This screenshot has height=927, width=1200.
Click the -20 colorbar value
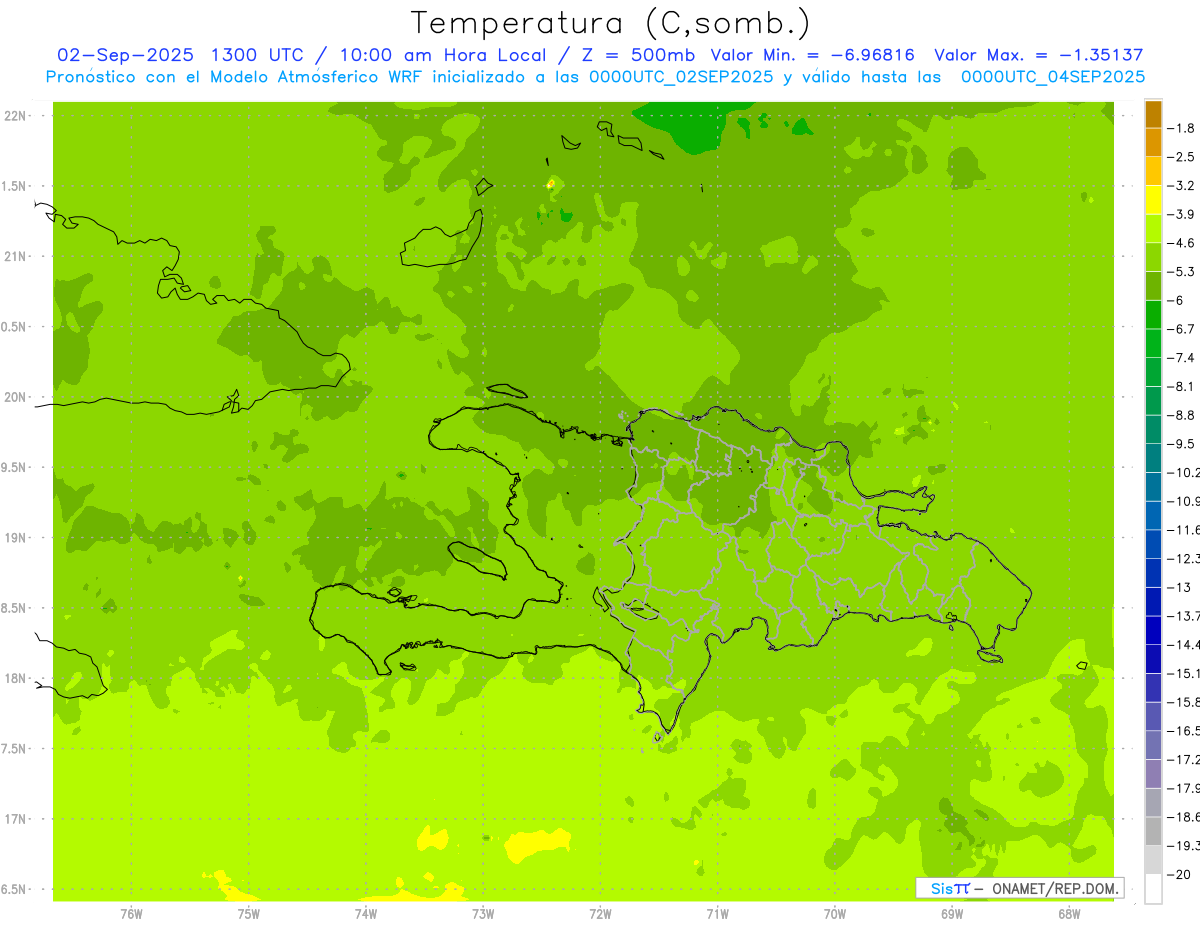click(1178, 874)
